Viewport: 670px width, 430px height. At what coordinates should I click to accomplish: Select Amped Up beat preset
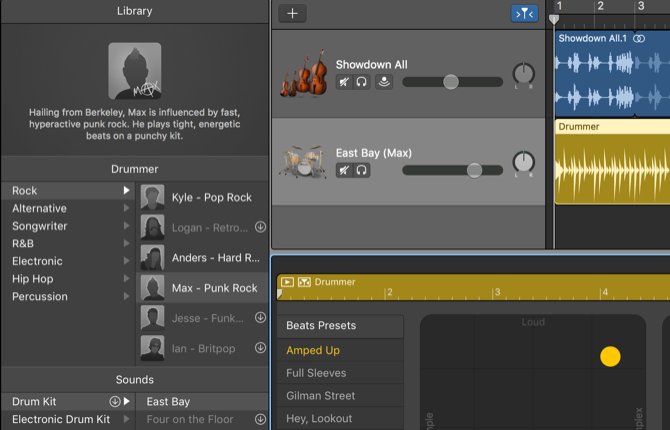pyautogui.click(x=340, y=350)
